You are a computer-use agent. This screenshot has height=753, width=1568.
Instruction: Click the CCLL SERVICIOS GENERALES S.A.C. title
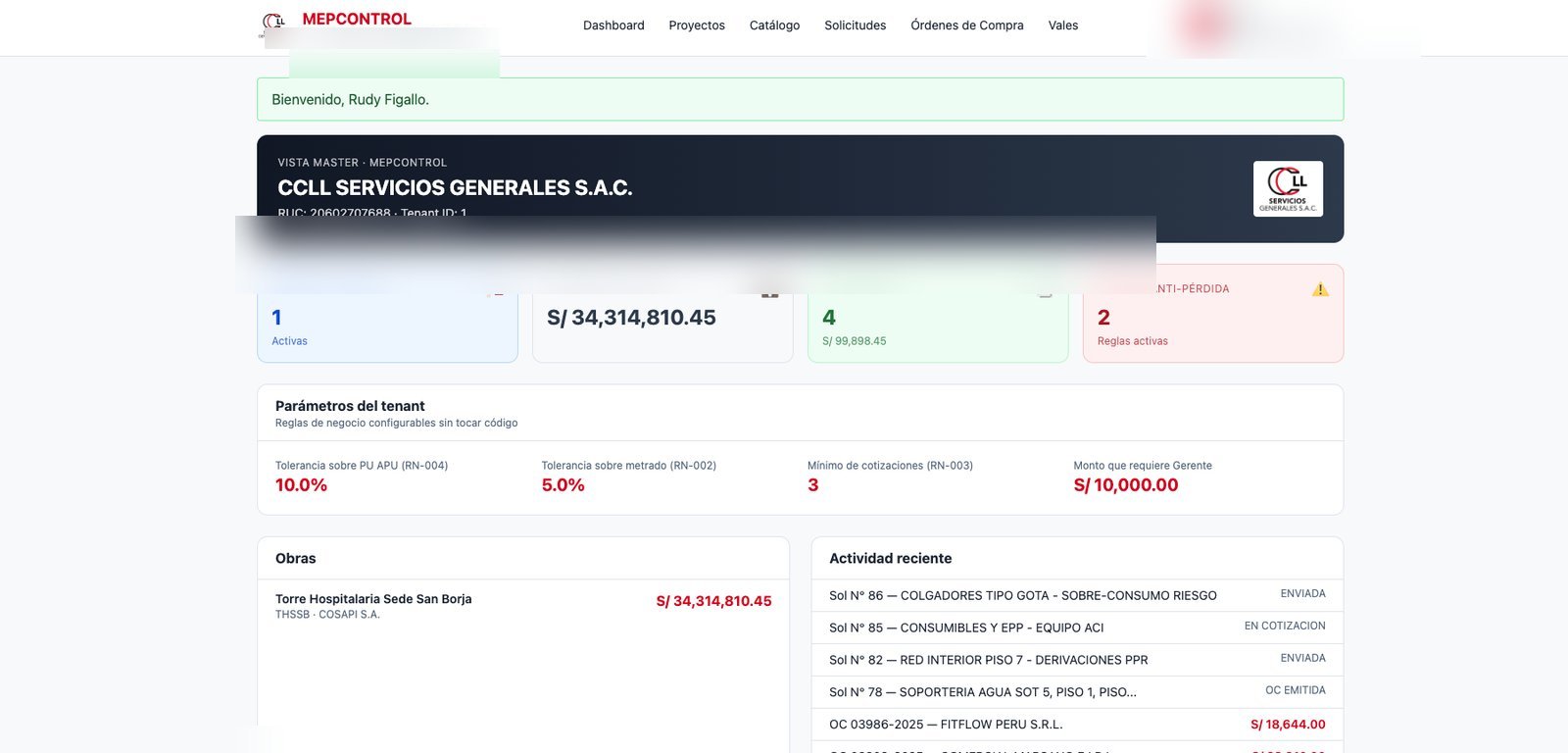pos(455,187)
